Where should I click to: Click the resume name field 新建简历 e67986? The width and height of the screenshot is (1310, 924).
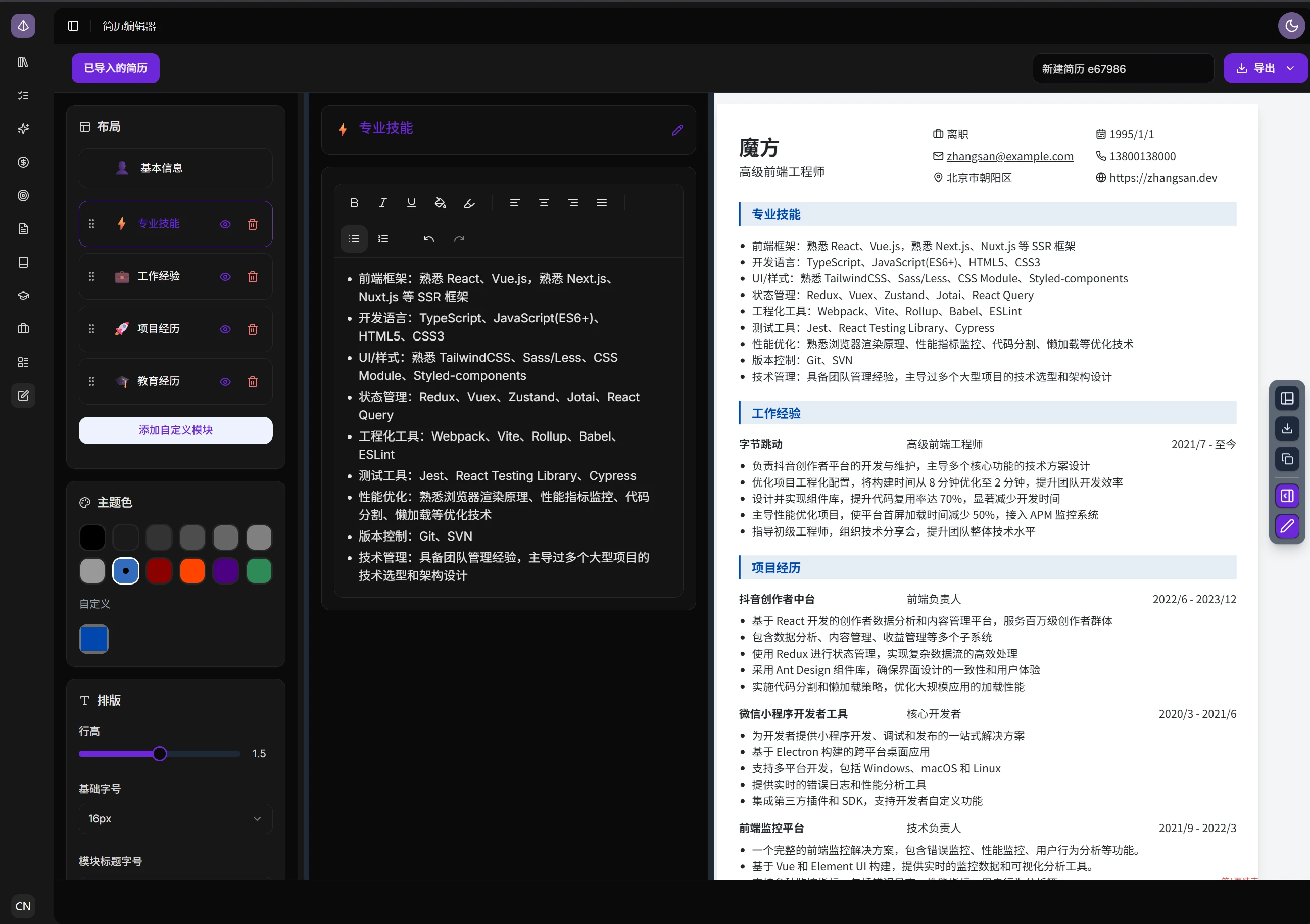tap(1123, 68)
